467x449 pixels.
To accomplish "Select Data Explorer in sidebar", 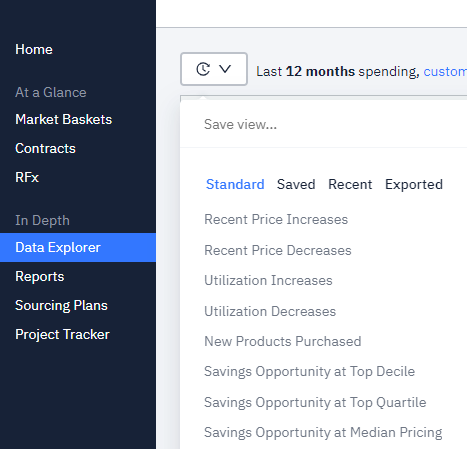I will pyautogui.click(x=78, y=247).
